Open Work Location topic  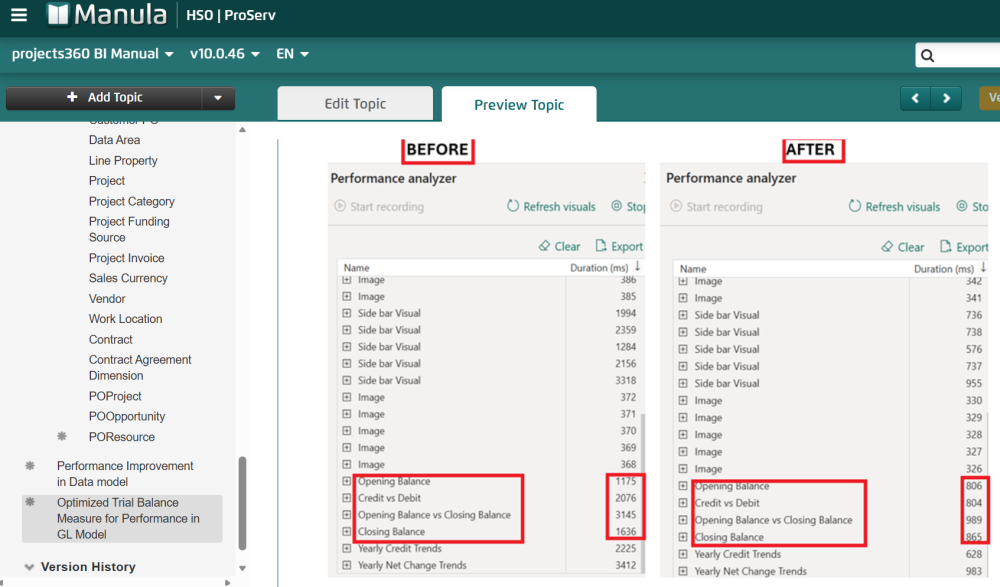[126, 318]
